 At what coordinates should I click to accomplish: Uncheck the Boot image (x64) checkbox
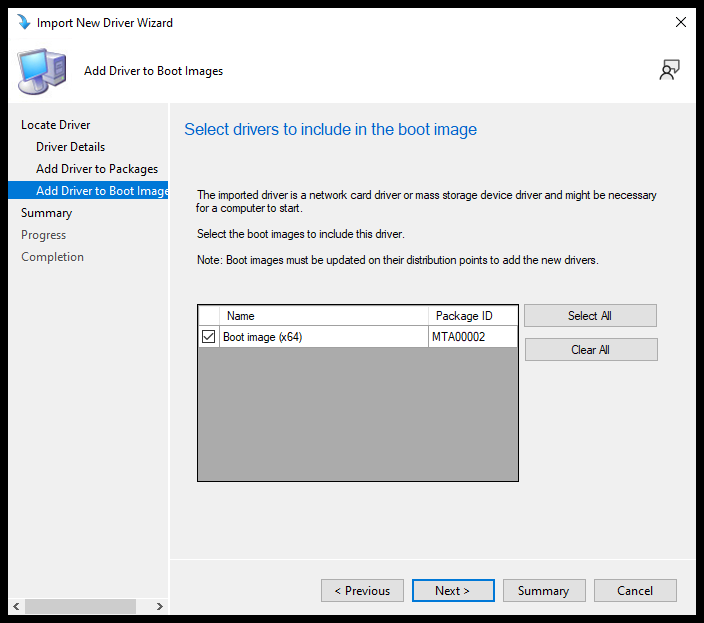coord(208,337)
